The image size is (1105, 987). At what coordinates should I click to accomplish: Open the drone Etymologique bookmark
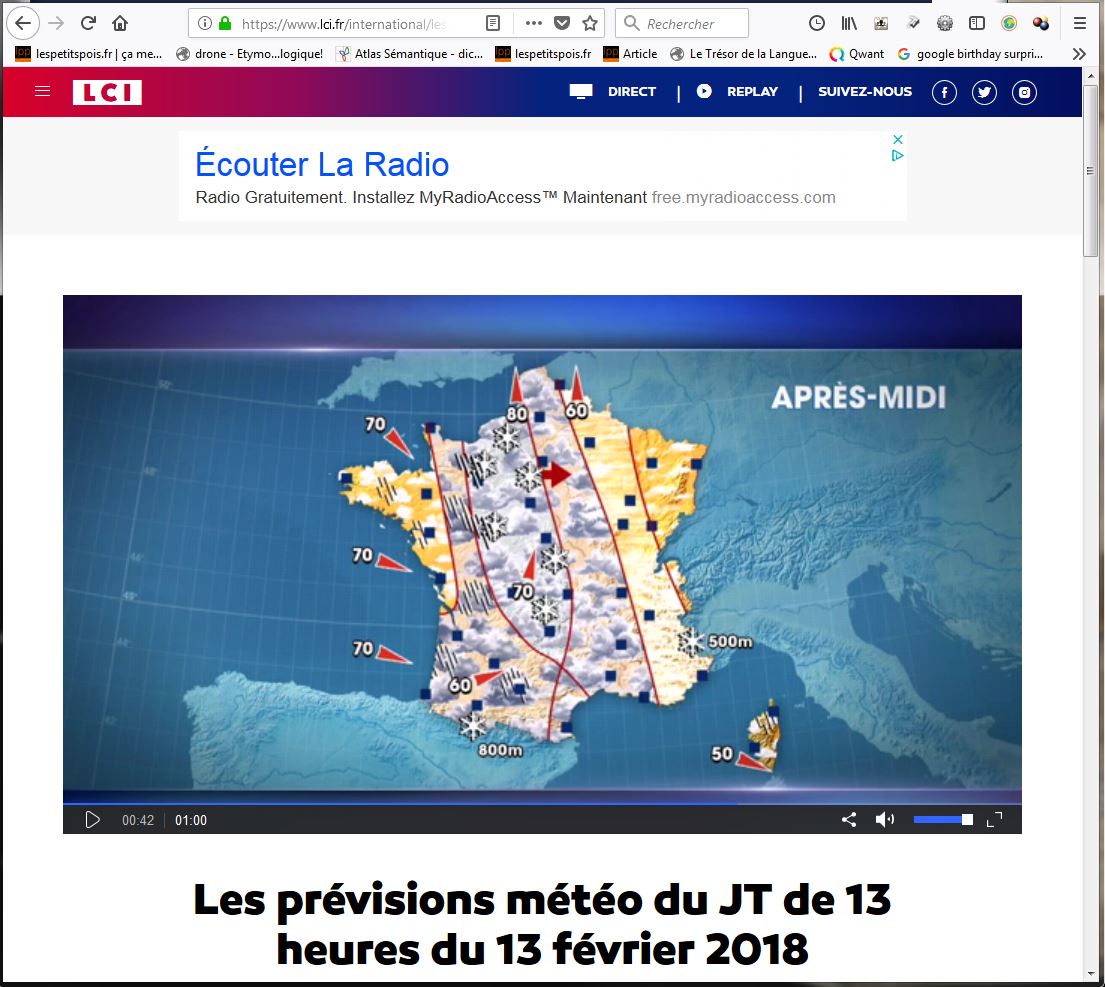(249, 54)
